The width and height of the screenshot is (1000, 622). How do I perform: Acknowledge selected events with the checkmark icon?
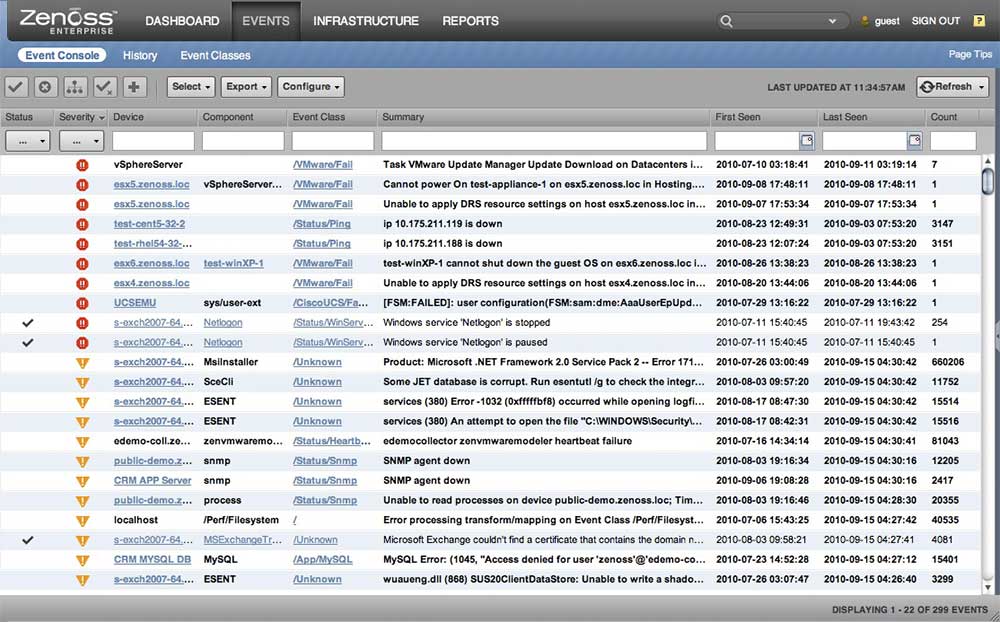[x=17, y=87]
